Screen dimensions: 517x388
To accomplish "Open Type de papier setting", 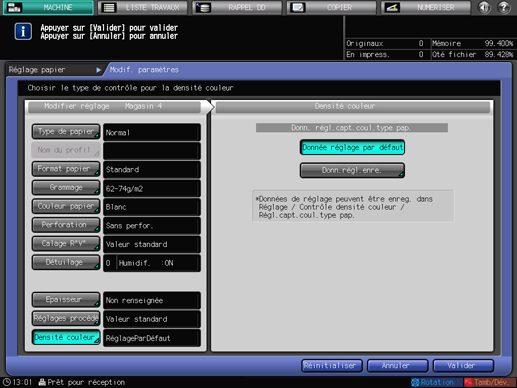I will (x=66, y=132).
